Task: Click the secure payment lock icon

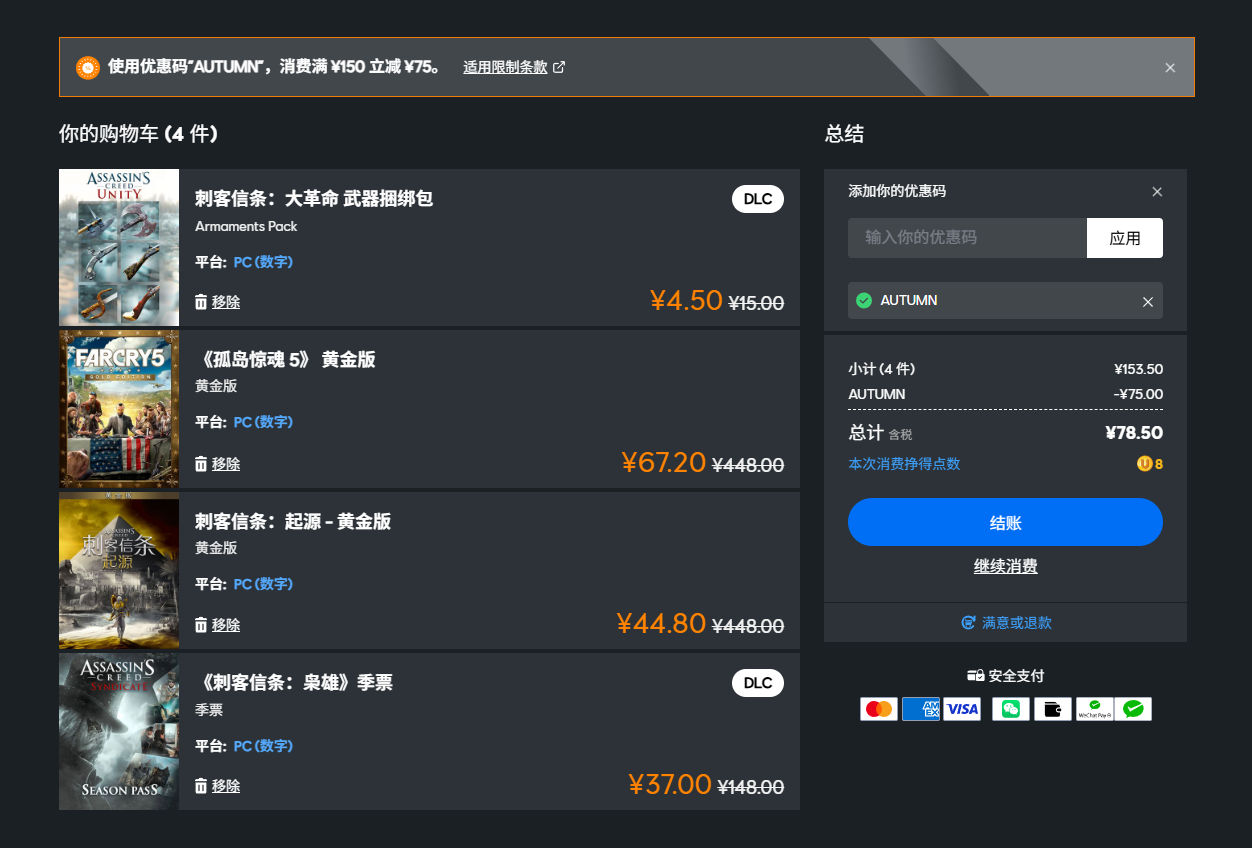Action: [976, 676]
